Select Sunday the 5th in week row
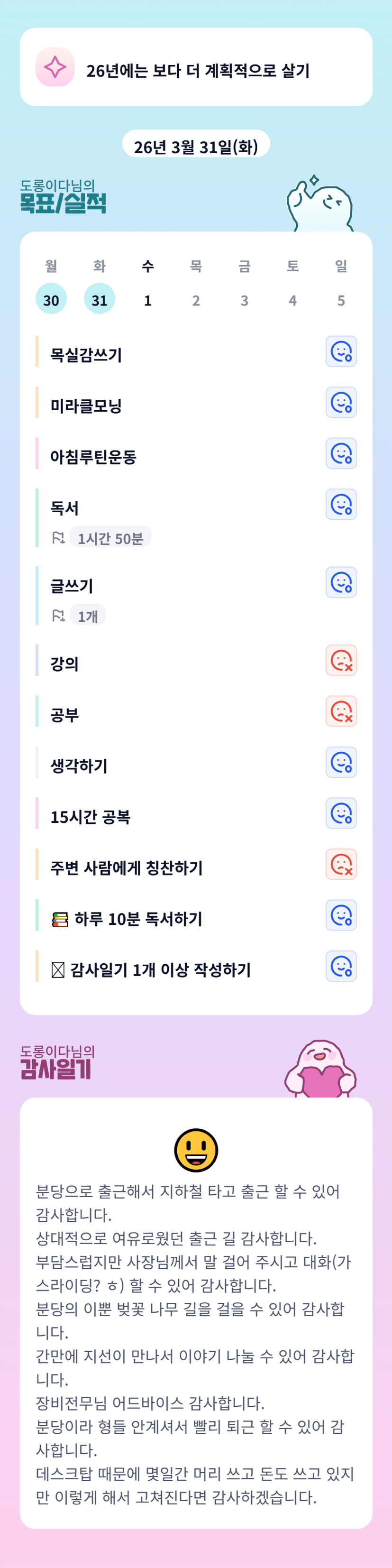 click(x=341, y=299)
